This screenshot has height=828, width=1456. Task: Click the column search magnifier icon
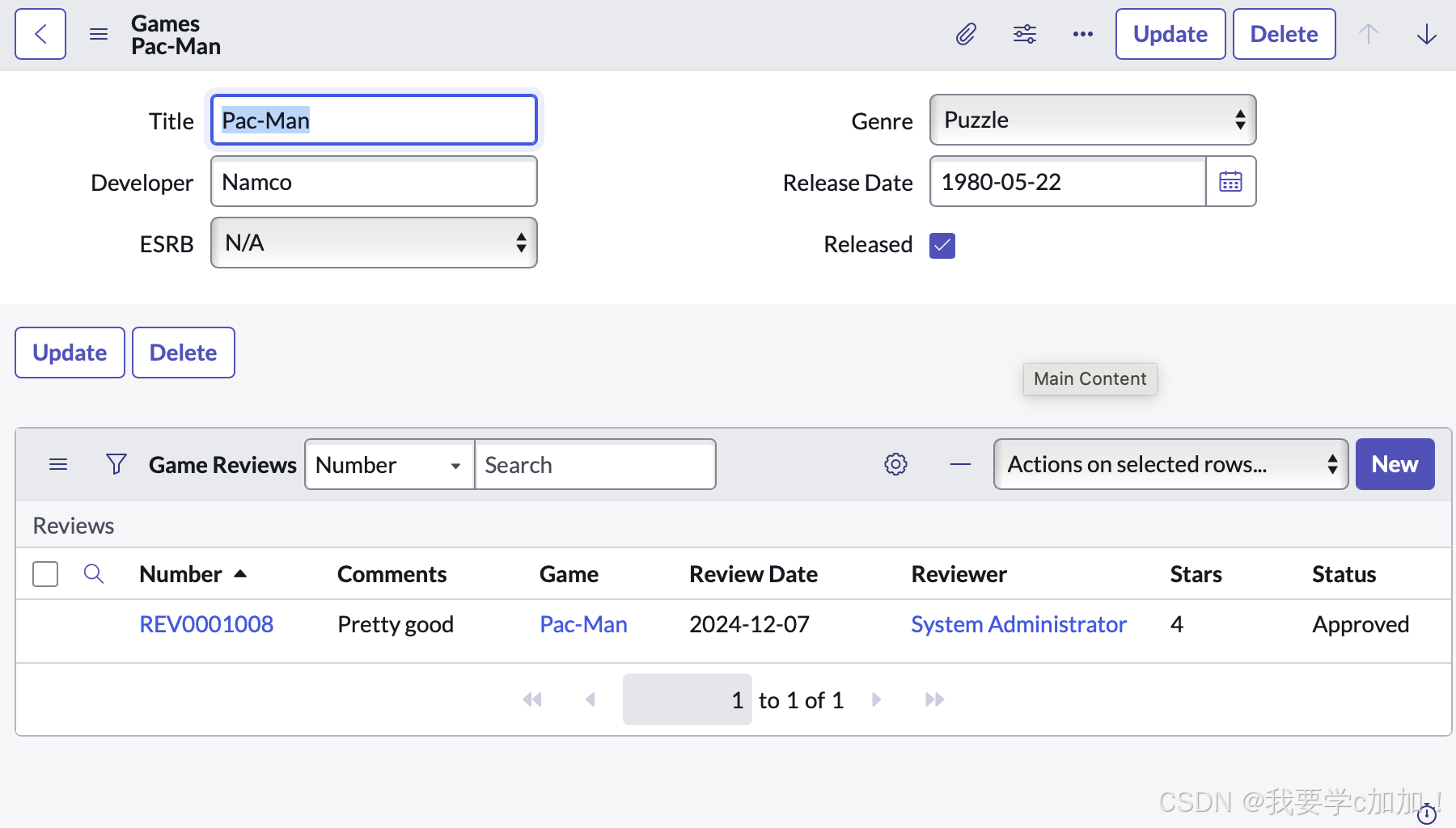pyautogui.click(x=94, y=574)
